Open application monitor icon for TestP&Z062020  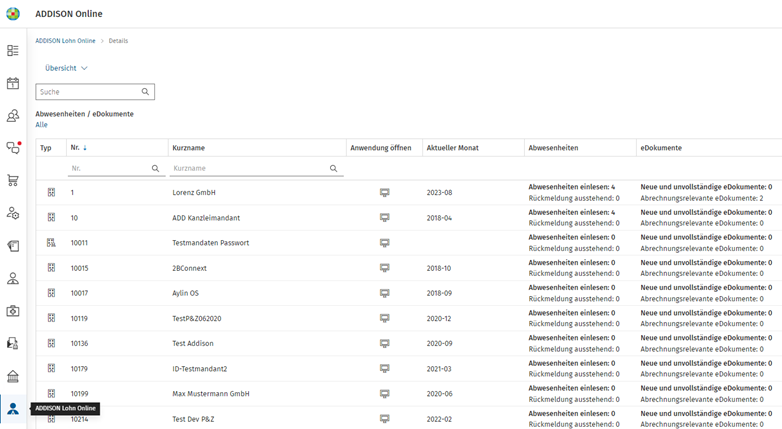pyautogui.click(x=385, y=318)
